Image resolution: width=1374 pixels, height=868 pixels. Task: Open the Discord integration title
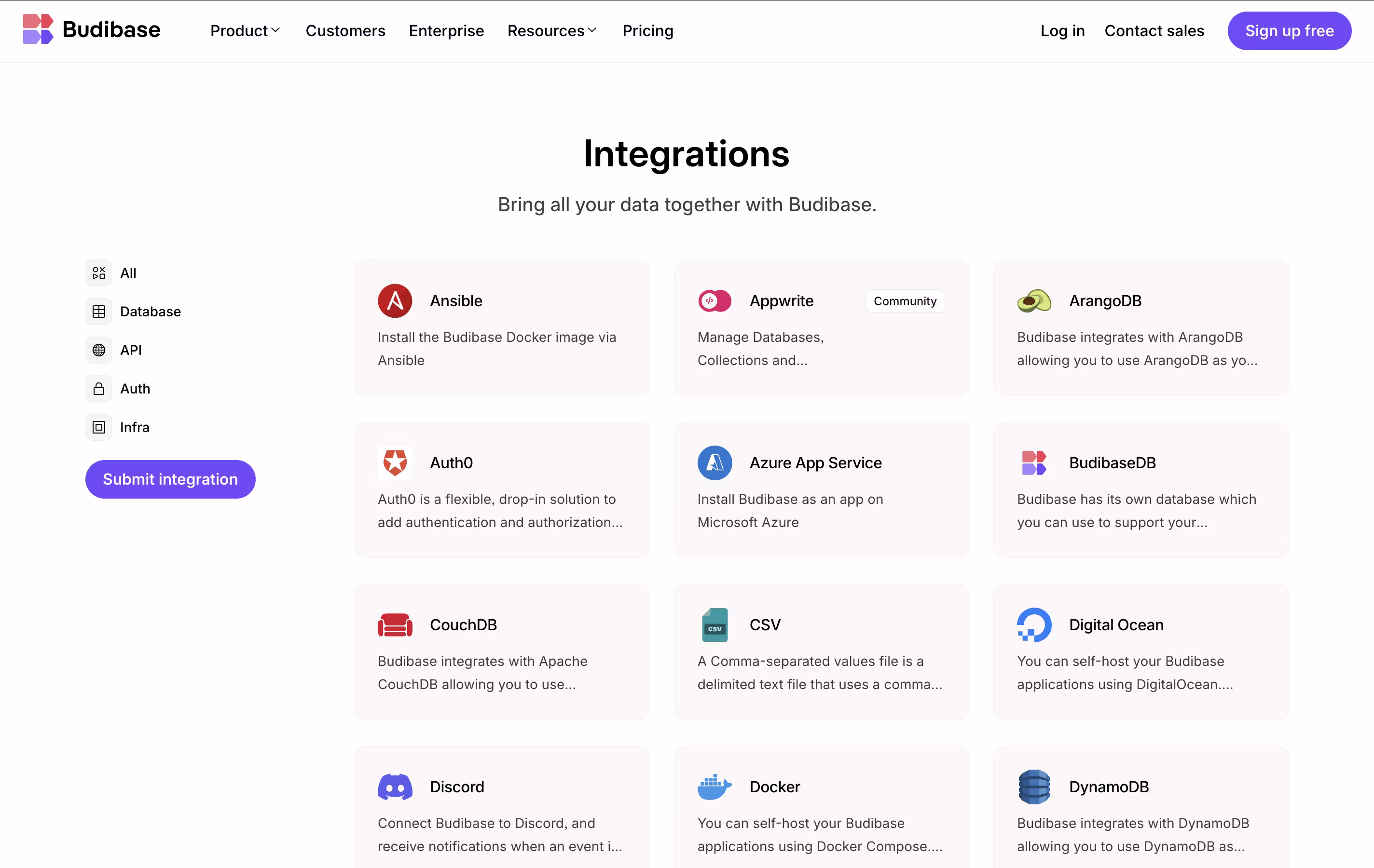pos(456,787)
